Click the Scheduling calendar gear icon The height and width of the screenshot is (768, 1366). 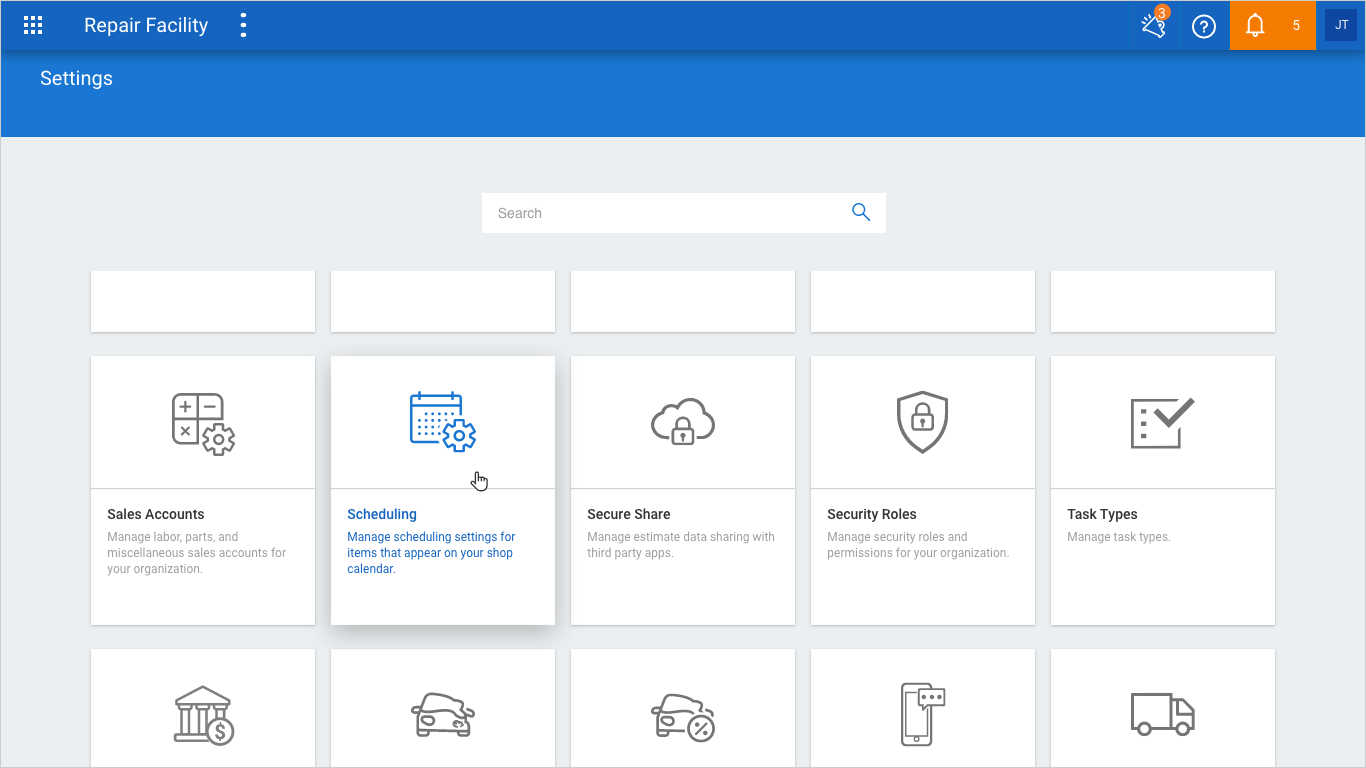(x=443, y=422)
